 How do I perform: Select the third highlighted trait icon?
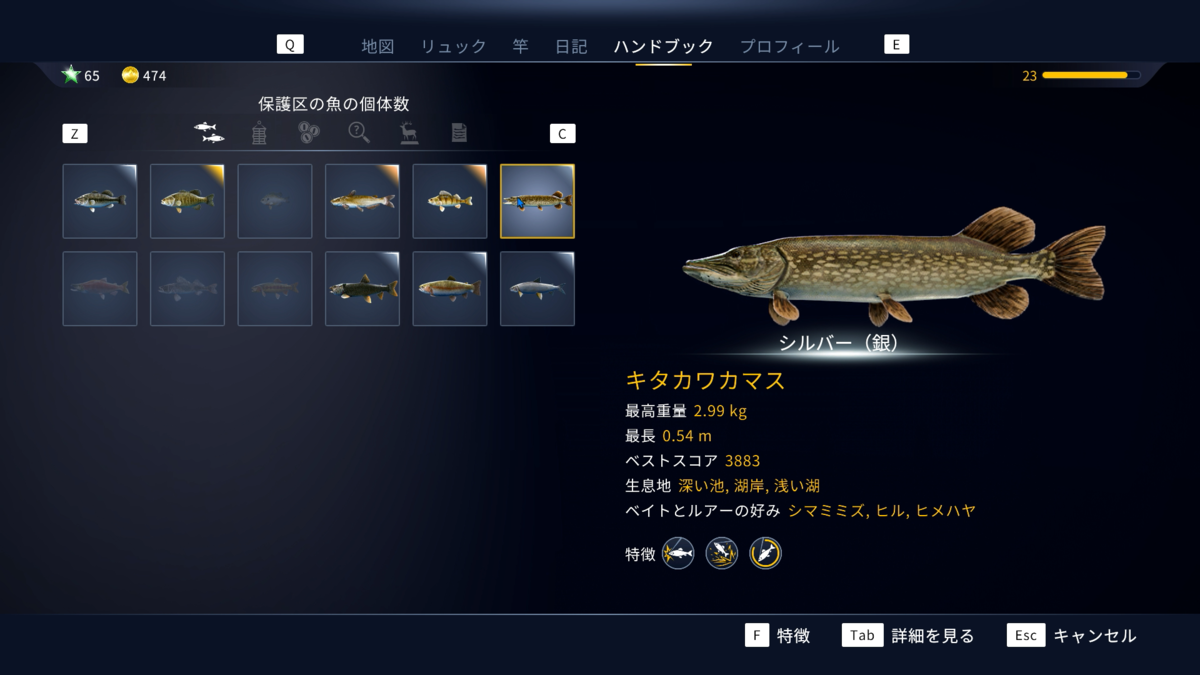coord(766,553)
